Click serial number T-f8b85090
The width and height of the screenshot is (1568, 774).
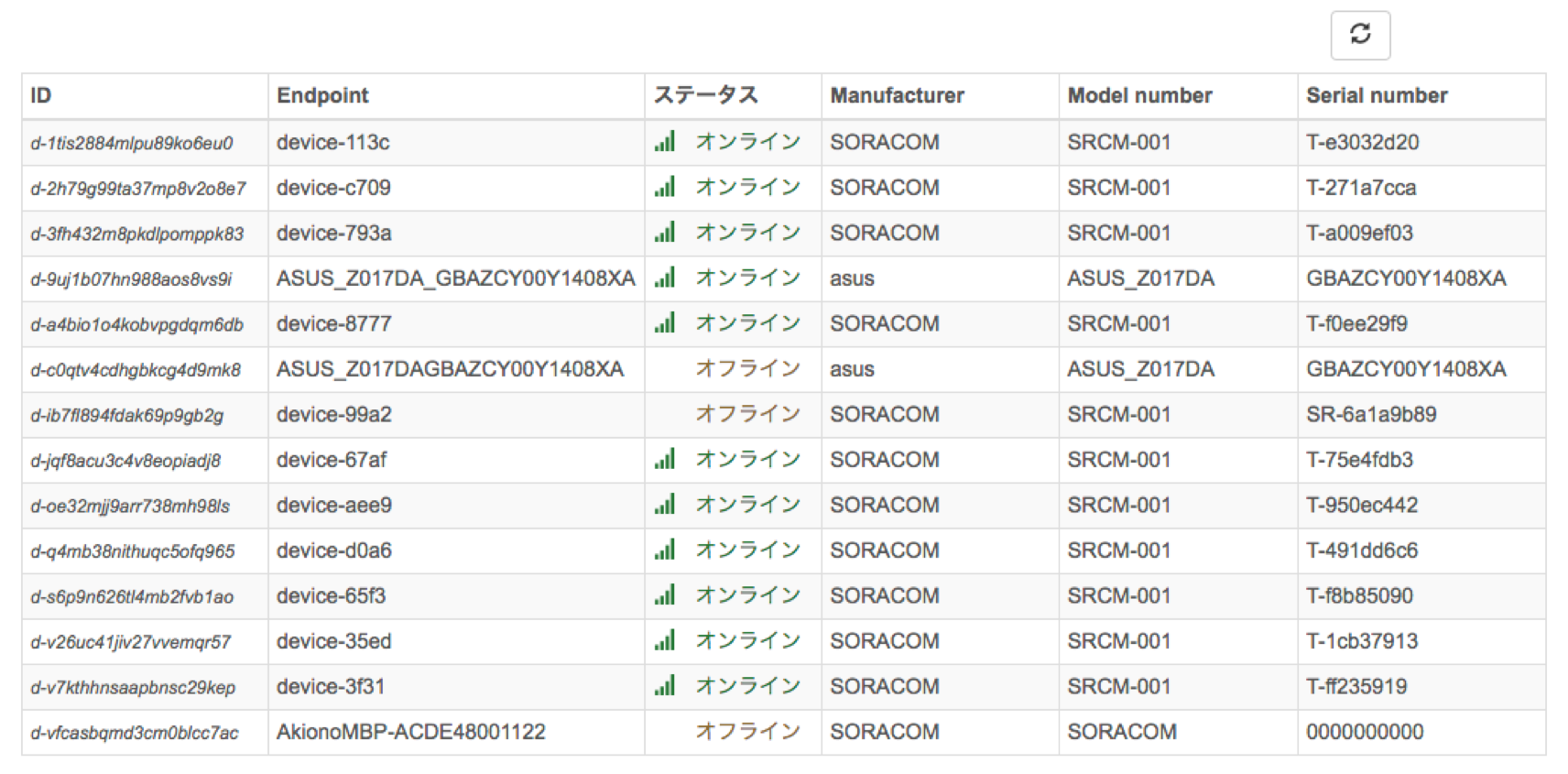1360,595
